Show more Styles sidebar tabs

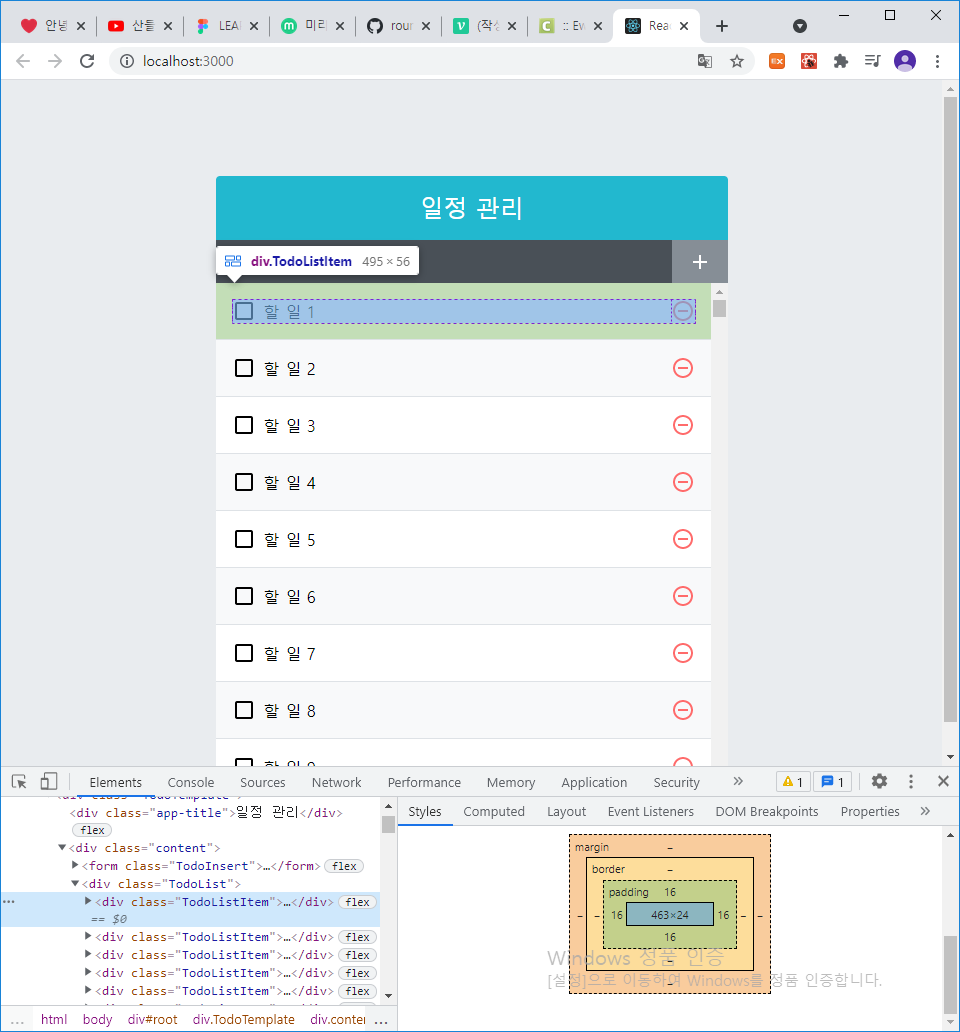point(925,812)
